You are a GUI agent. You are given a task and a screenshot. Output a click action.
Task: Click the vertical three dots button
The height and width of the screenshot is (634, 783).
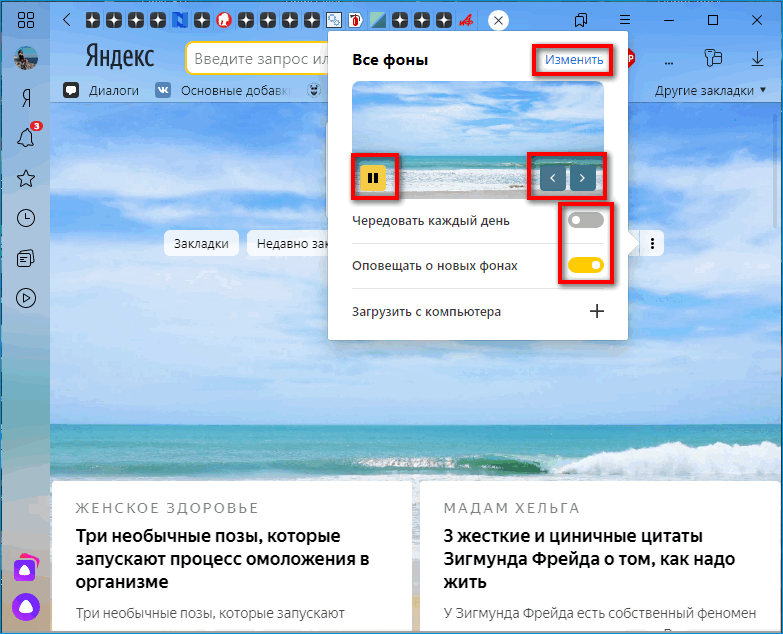[652, 243]
